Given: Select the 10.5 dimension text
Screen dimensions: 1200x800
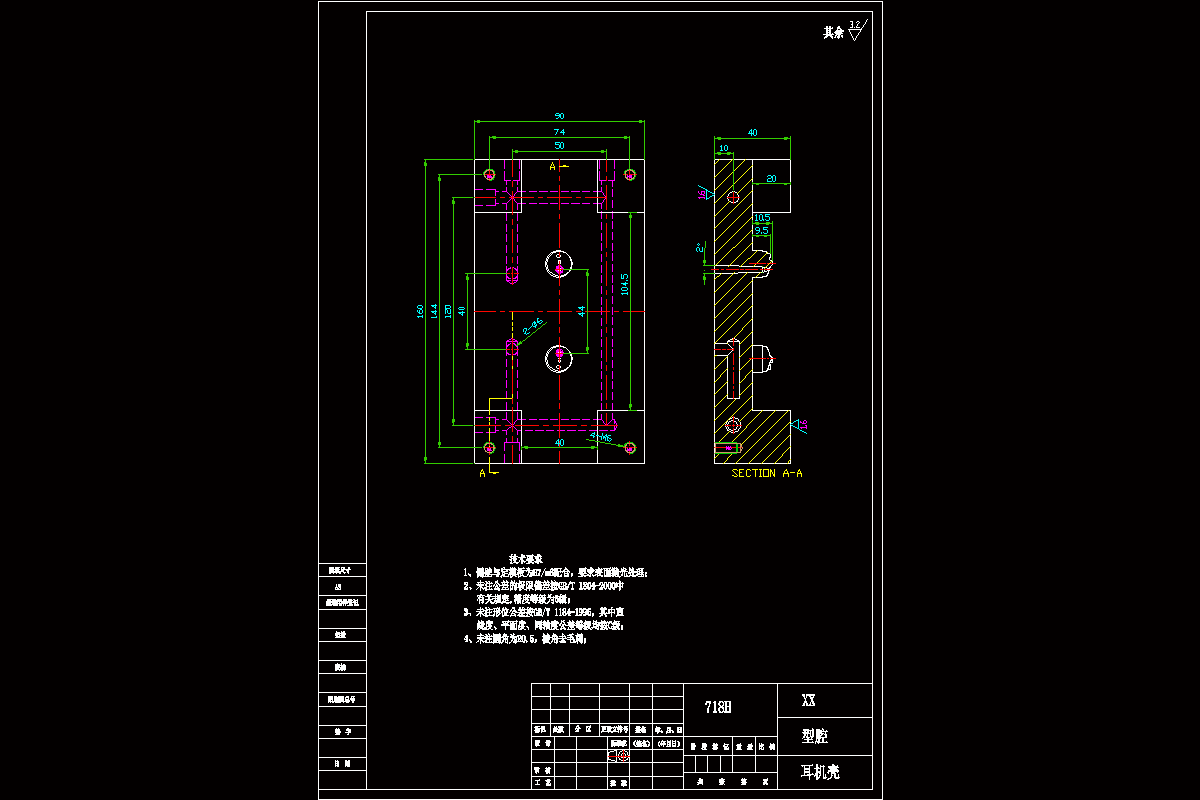Looking at the screenshot, I should pyautogui.click(x=761, y=217).
